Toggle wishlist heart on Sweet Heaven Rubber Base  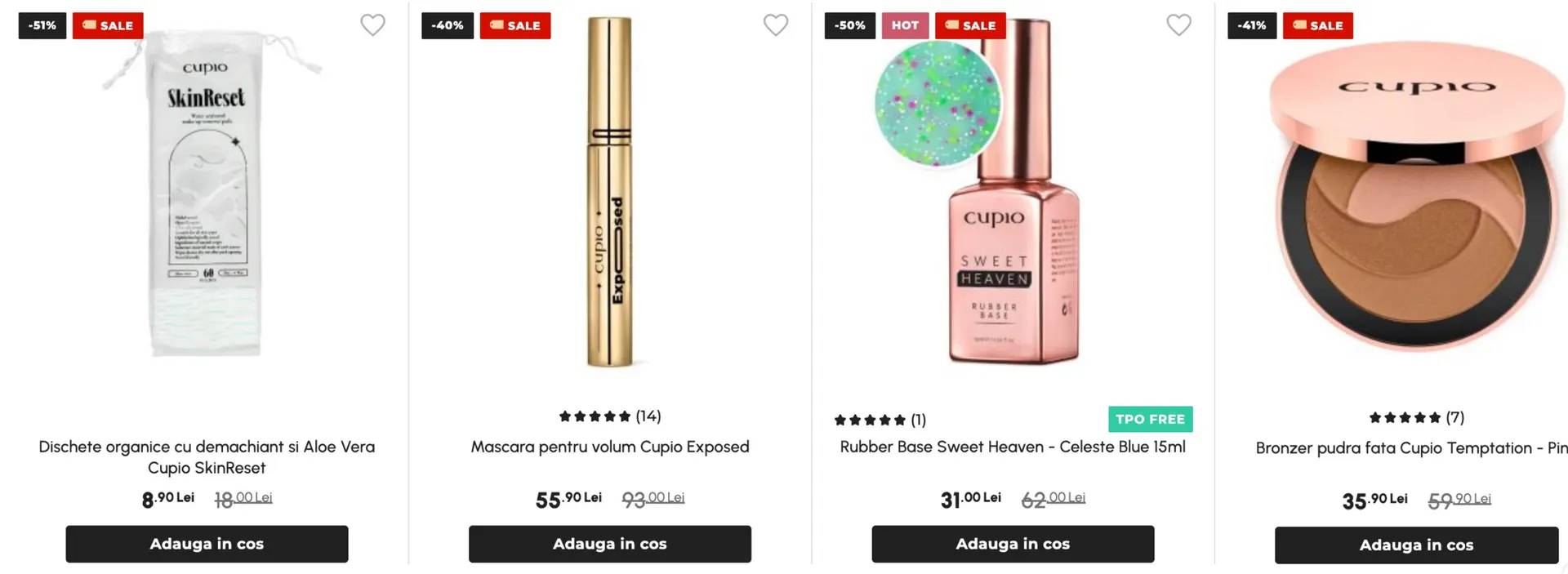pos(1178,25)
